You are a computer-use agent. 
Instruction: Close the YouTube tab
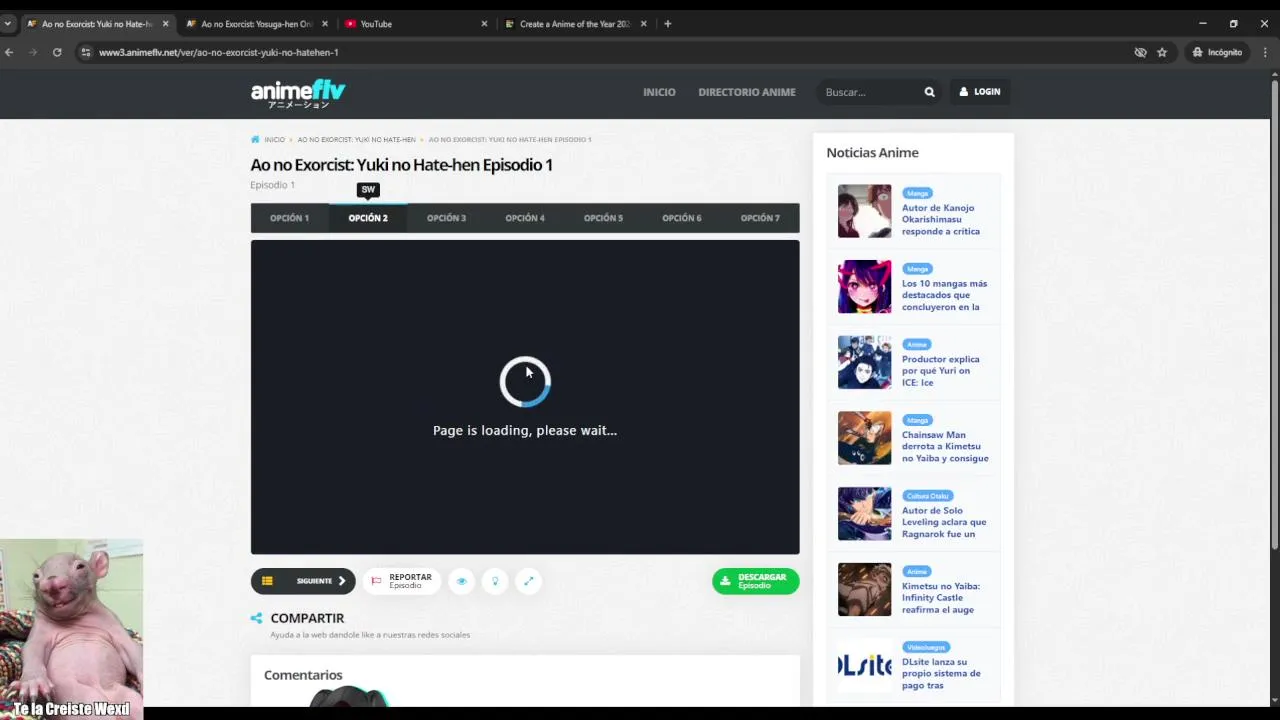pos(484,24)
